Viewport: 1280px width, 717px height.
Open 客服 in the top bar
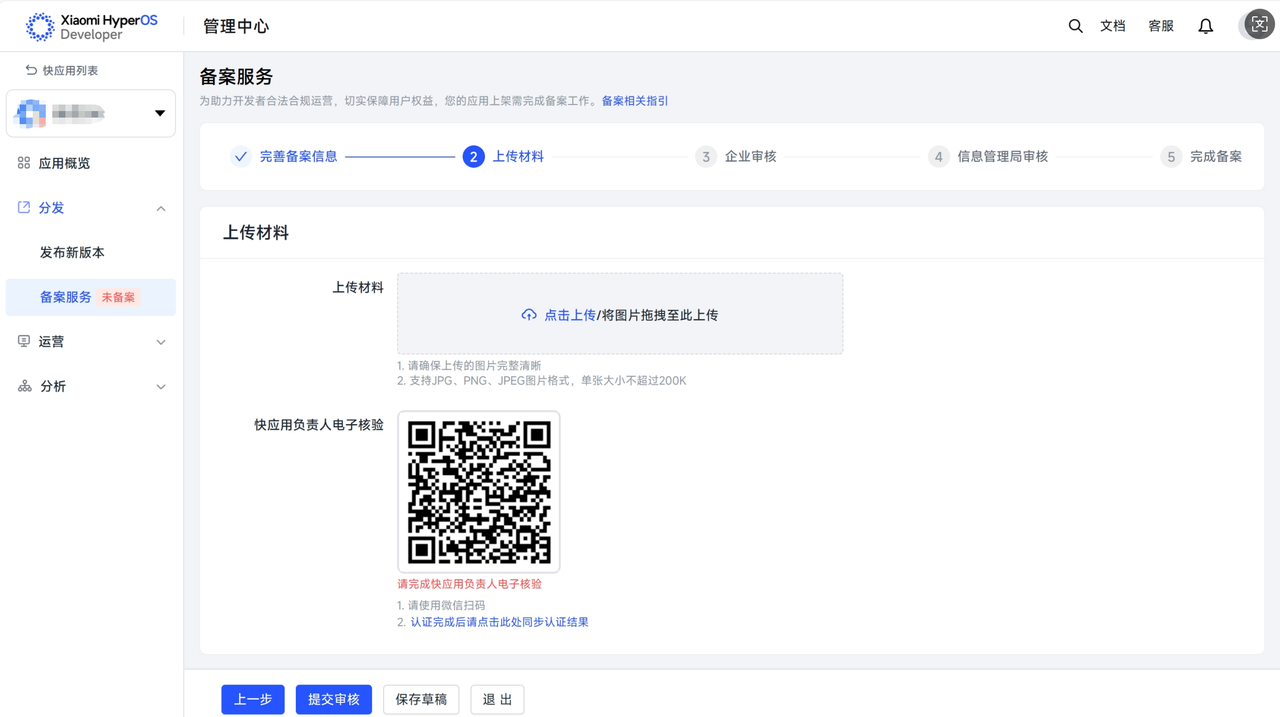(1161, 26)
